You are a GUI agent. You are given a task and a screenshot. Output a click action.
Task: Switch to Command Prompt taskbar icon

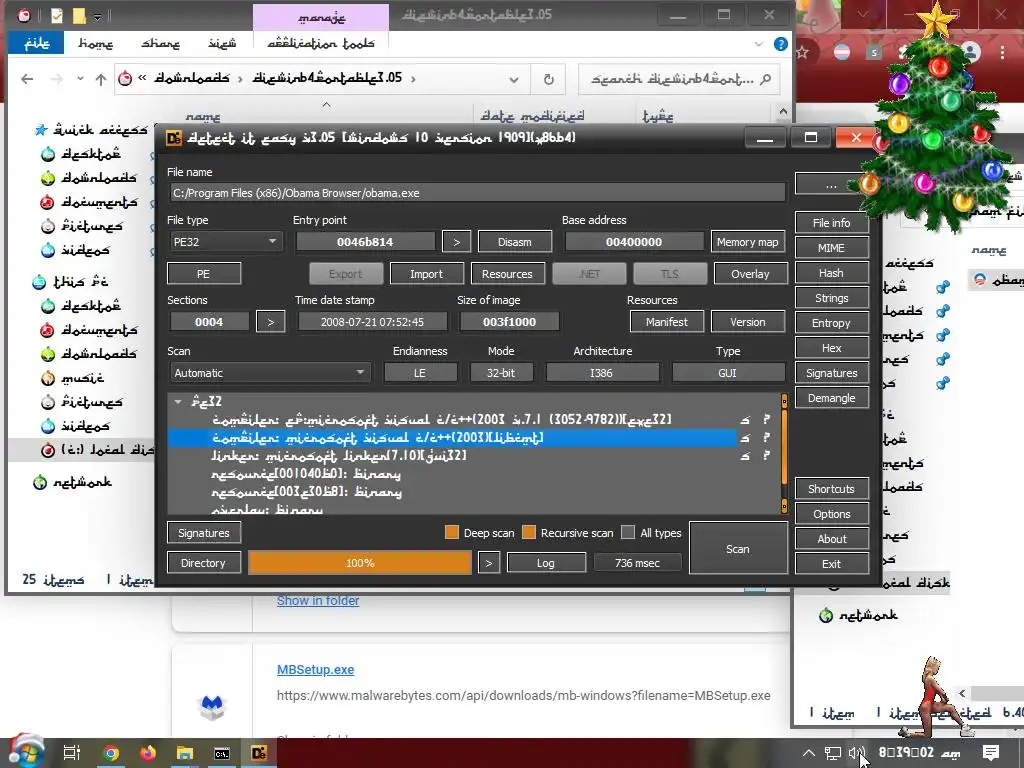tap(222, 753)
